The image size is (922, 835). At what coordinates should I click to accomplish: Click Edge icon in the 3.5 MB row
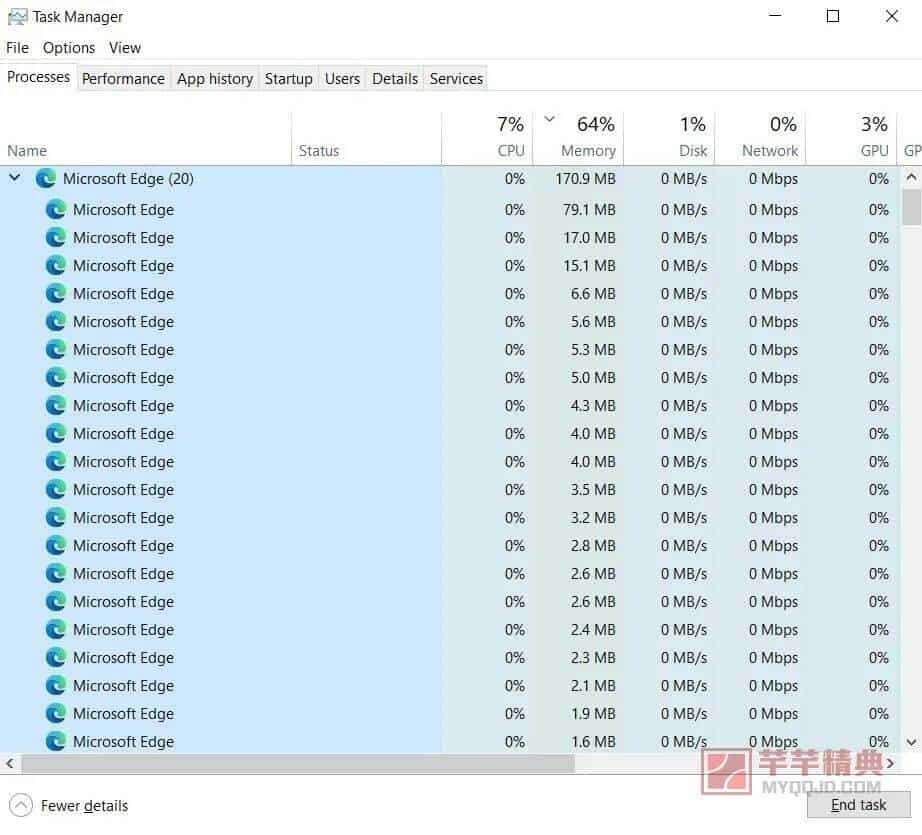point(55,489)
